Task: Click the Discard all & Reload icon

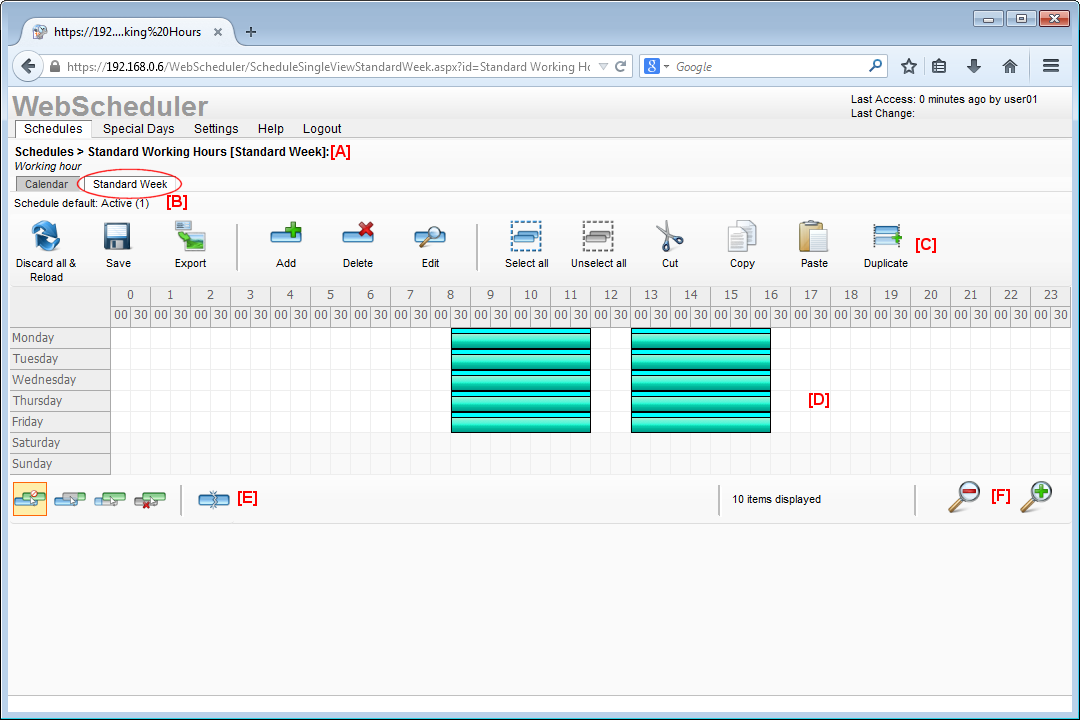Action: coord(46,237)
